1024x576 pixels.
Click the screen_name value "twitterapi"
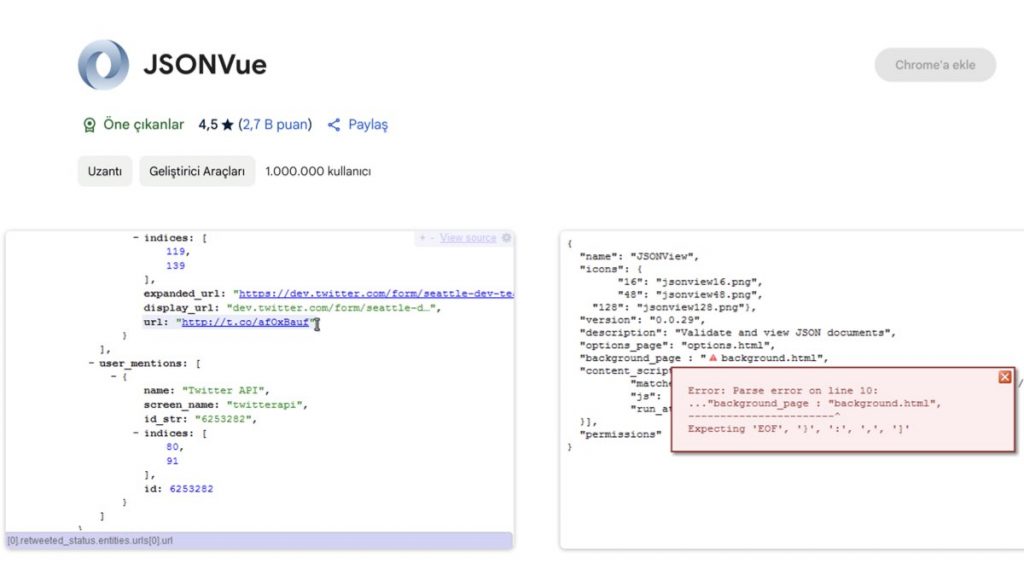[264, 405]
